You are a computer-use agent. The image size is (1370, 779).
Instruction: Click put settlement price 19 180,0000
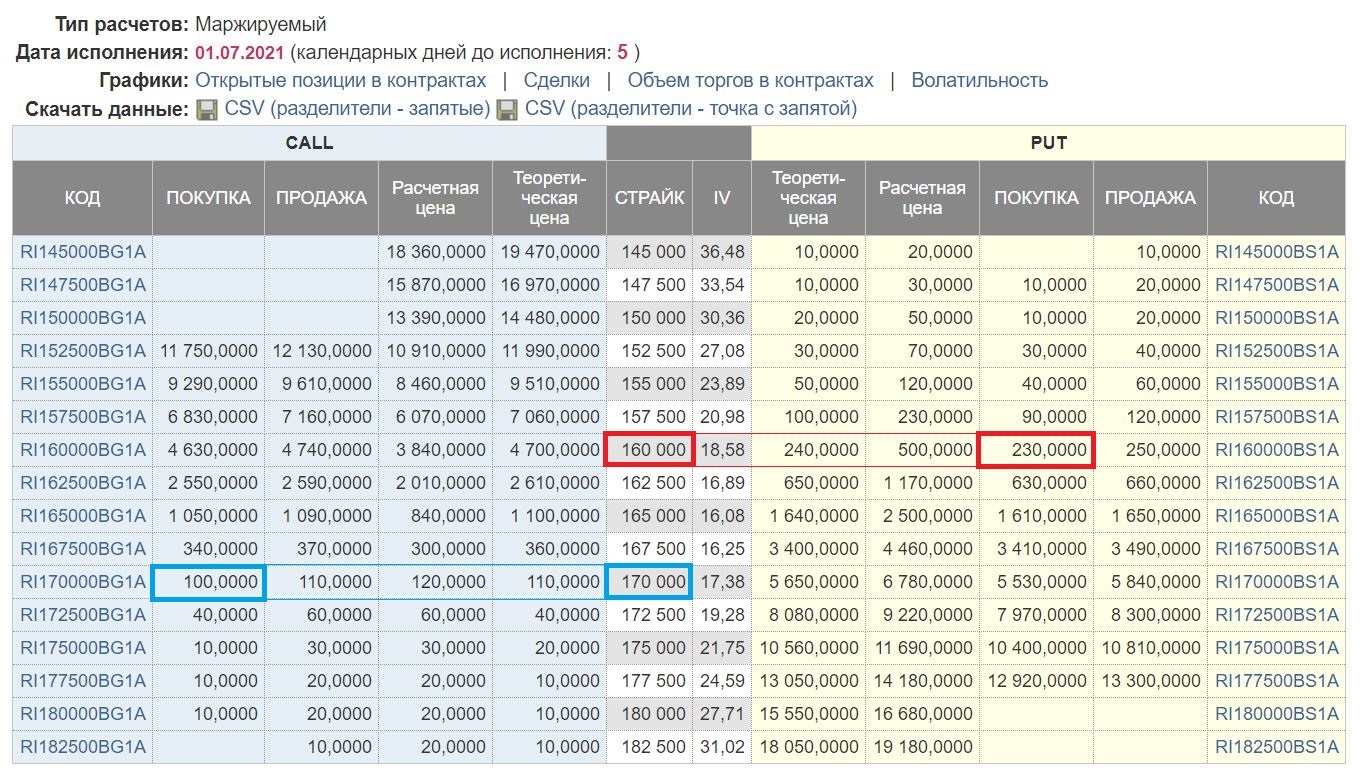[922, 747]
